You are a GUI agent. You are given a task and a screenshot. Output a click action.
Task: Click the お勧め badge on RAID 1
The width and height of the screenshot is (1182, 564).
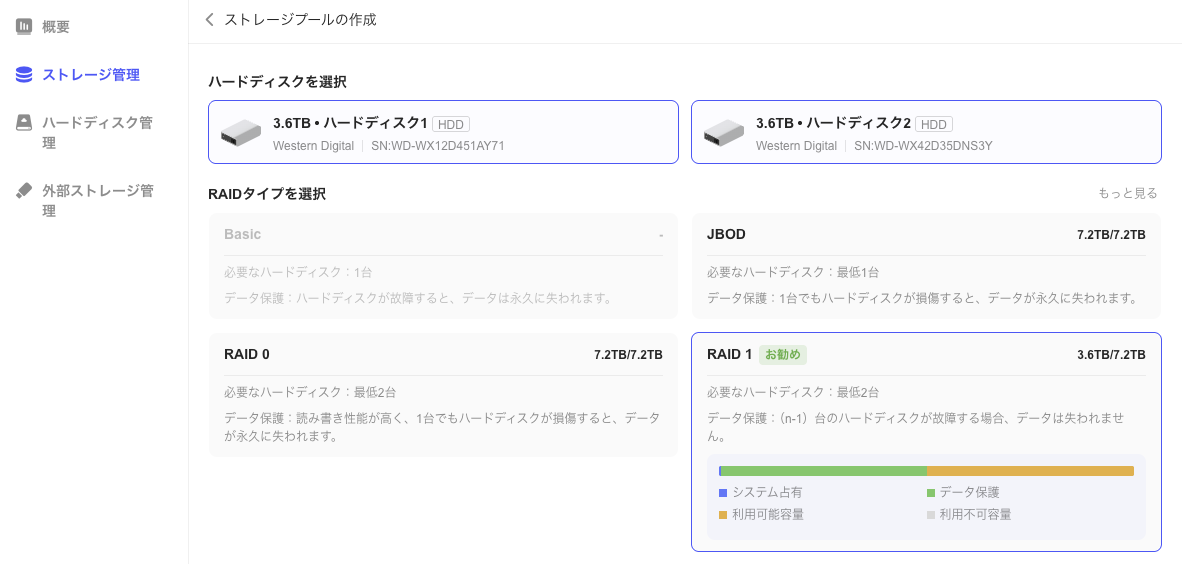point(782,355)
